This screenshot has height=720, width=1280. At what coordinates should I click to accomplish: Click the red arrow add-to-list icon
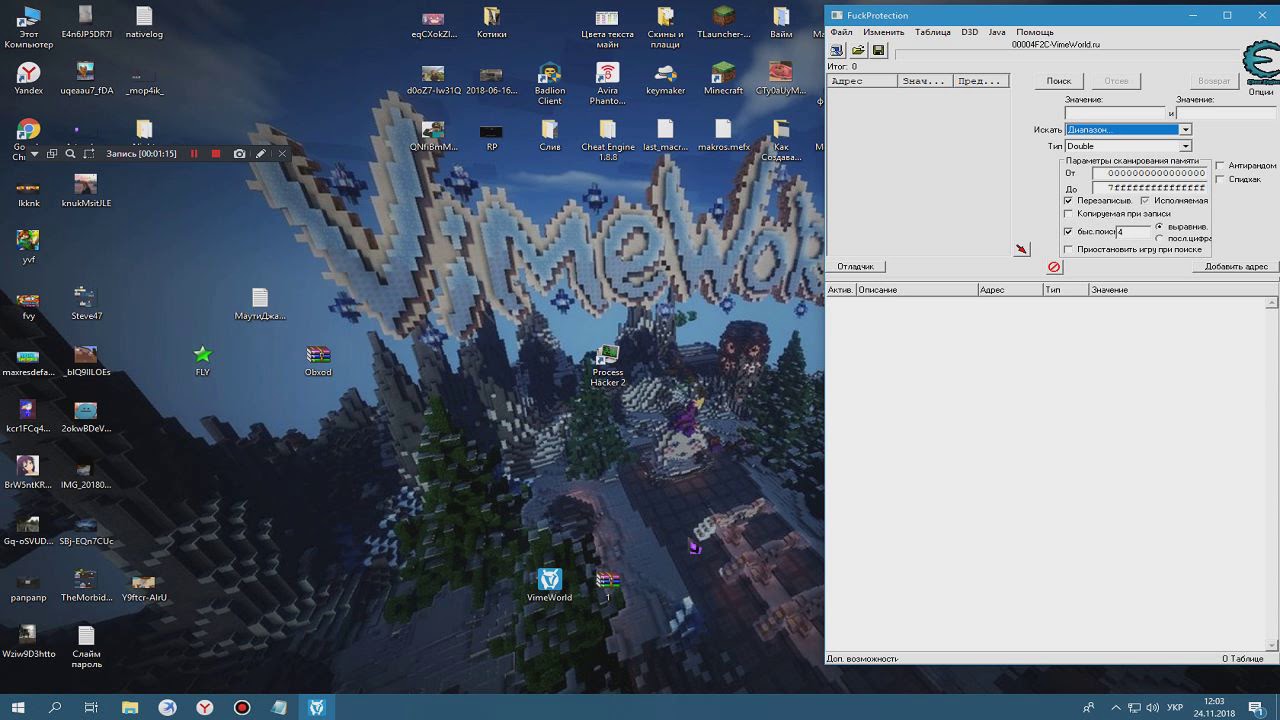[x=1021, y=249]
